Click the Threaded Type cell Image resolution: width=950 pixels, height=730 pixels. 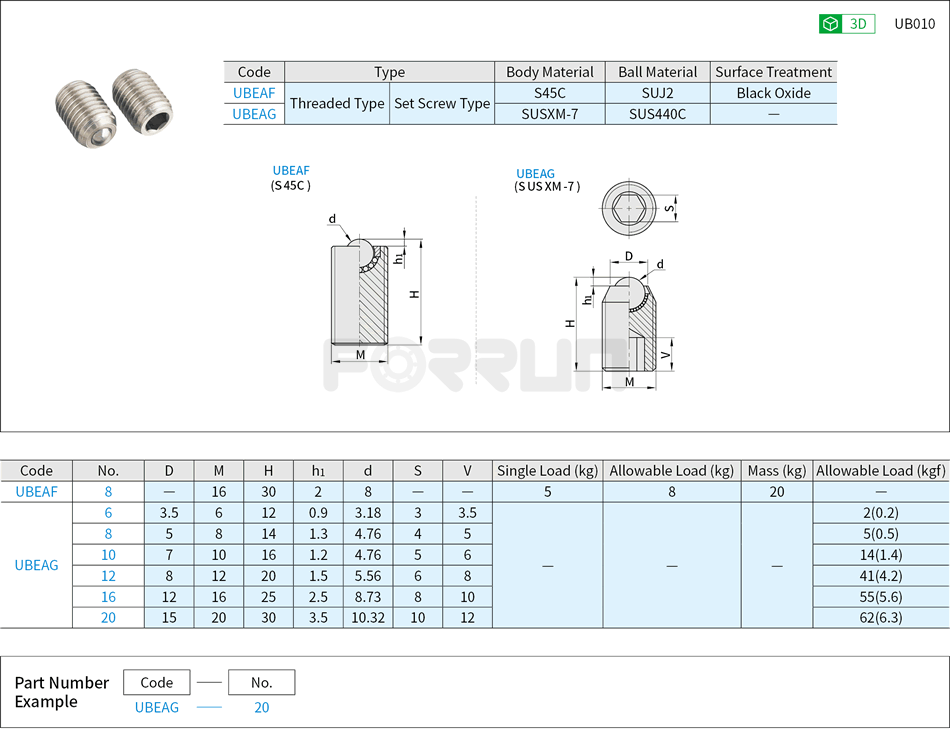[x=337, y=104]
